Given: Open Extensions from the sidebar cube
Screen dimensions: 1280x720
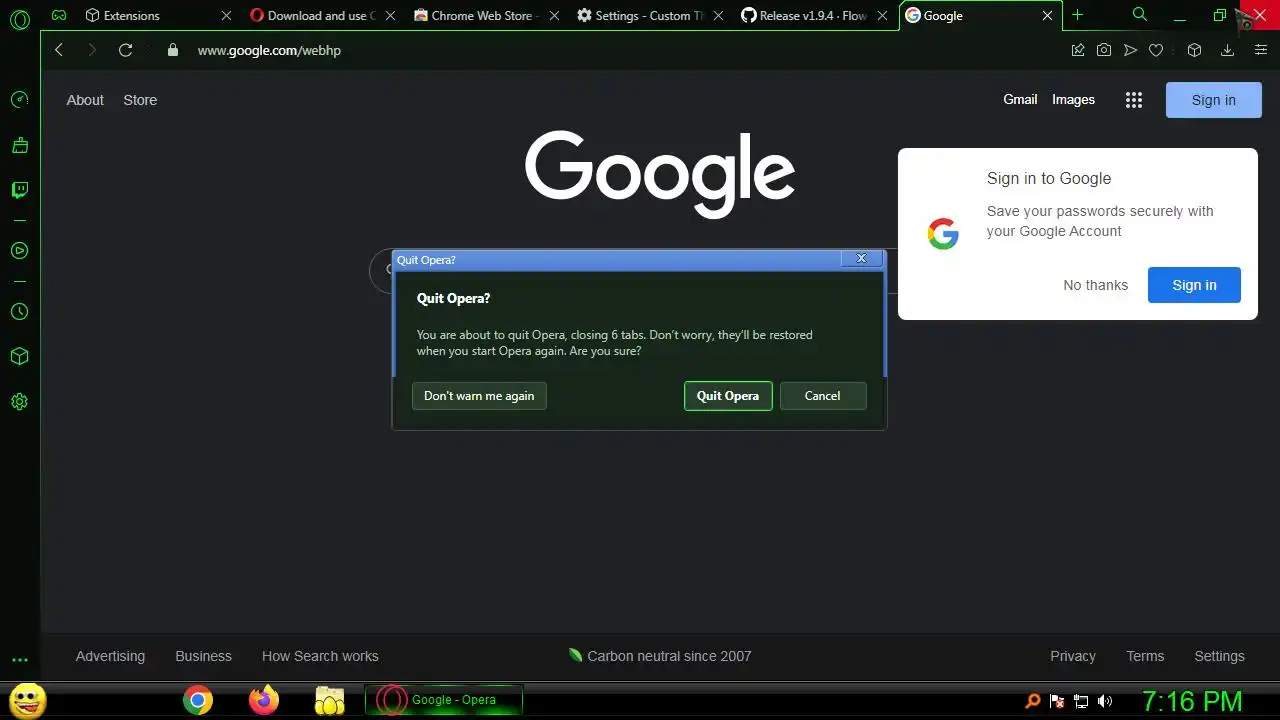Looking at the screenshot, I should [19, 357].
